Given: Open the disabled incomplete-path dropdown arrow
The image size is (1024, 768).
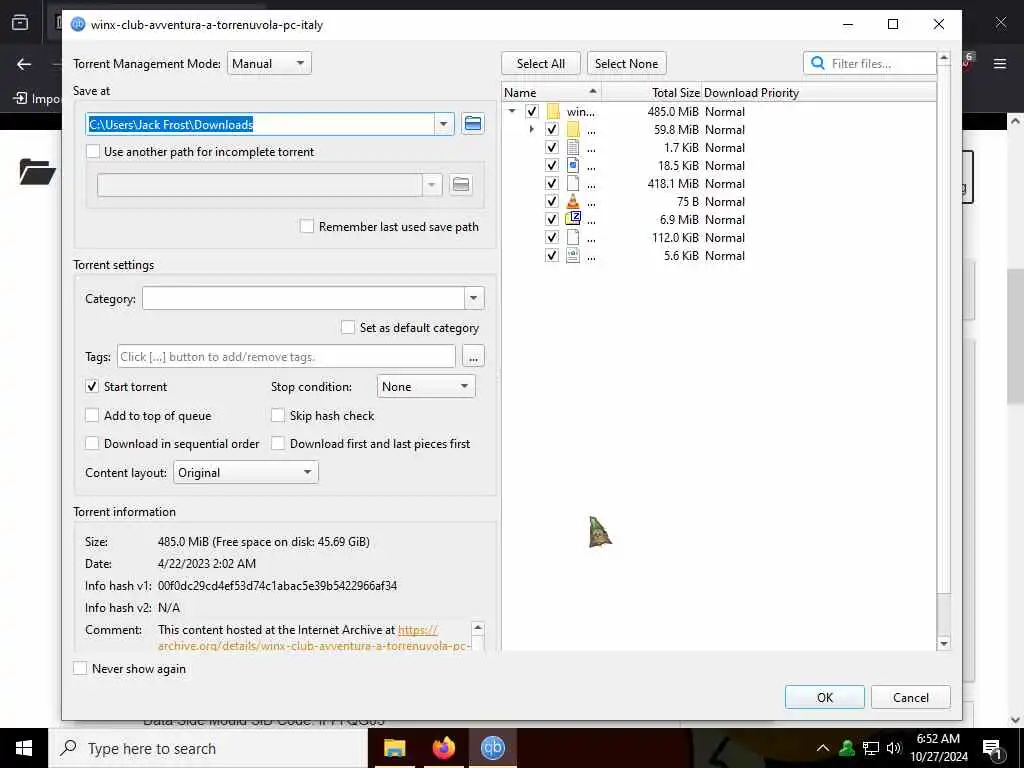Looking at the screenshot, I should point(432,185).
